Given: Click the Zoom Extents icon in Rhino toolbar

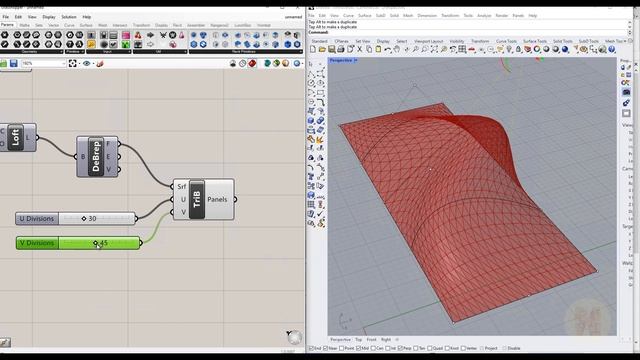Looking at the screenshot, I should coord(434,49).
